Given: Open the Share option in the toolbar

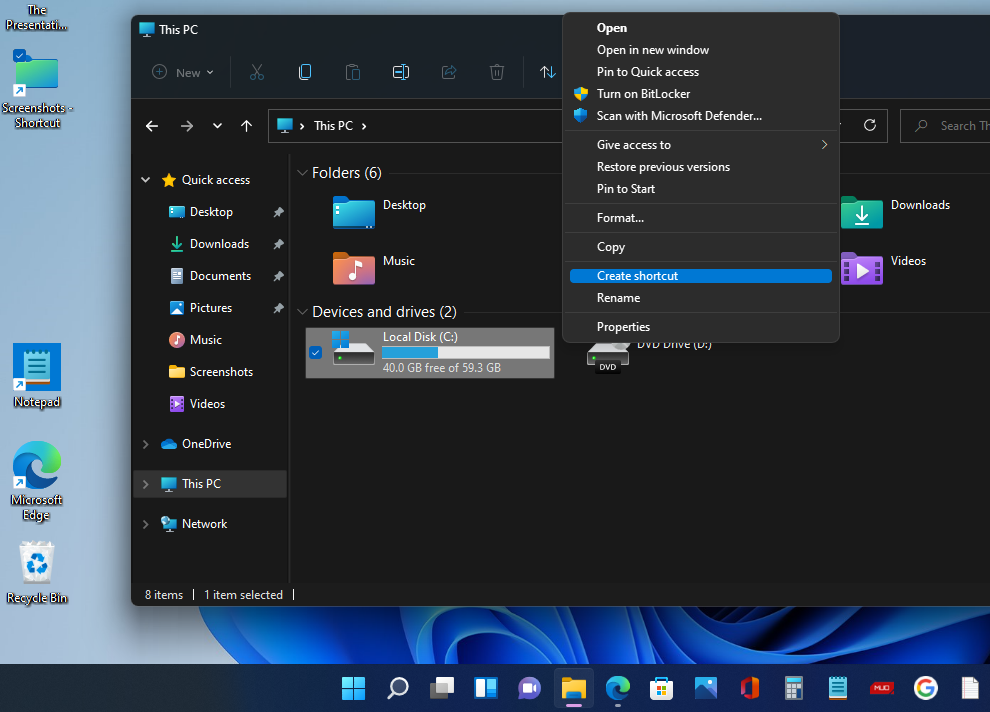Looking at the screenshot, I should [448, 72].
